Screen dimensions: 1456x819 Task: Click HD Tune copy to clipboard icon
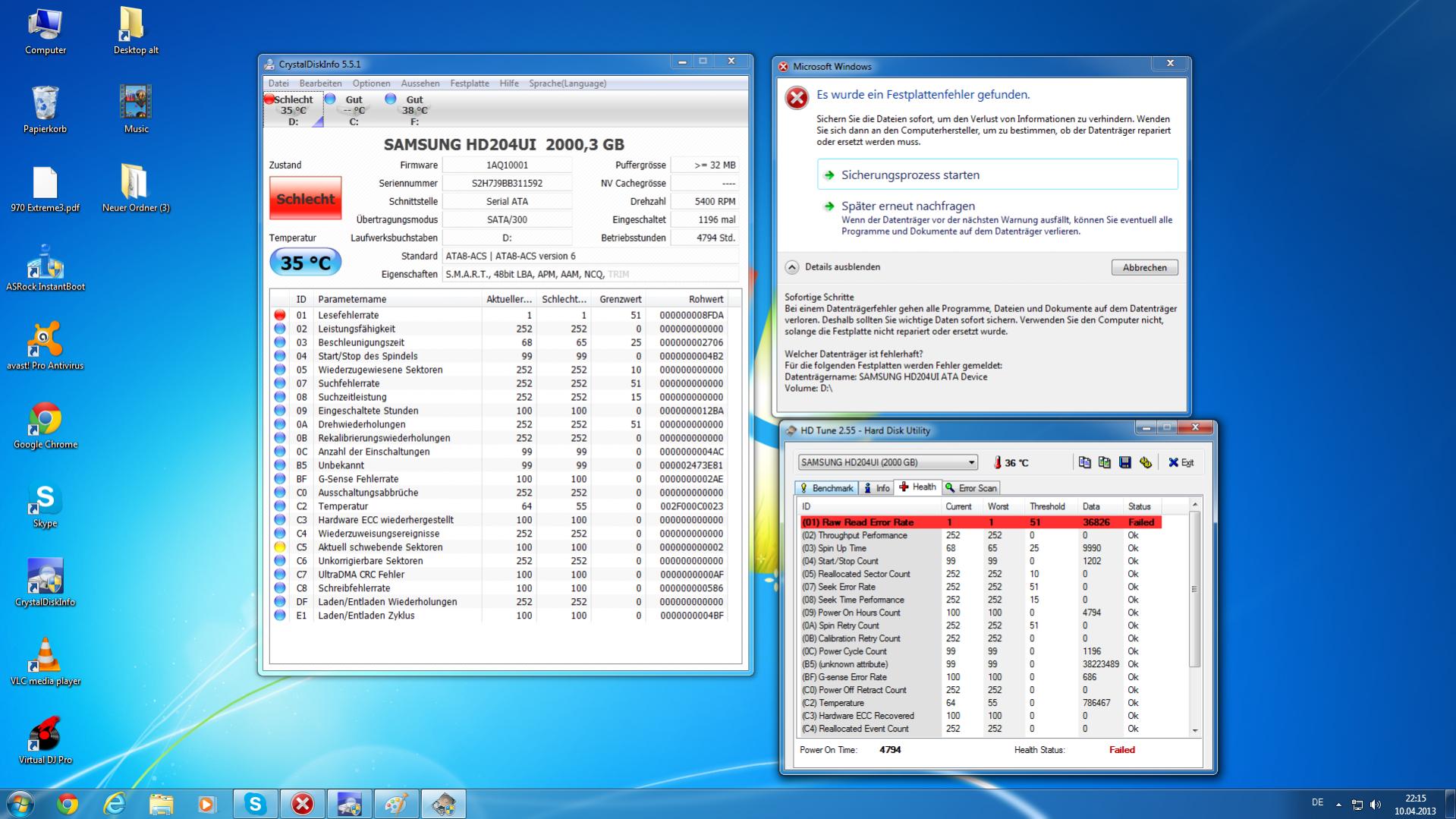click(x=1084, y=462)
